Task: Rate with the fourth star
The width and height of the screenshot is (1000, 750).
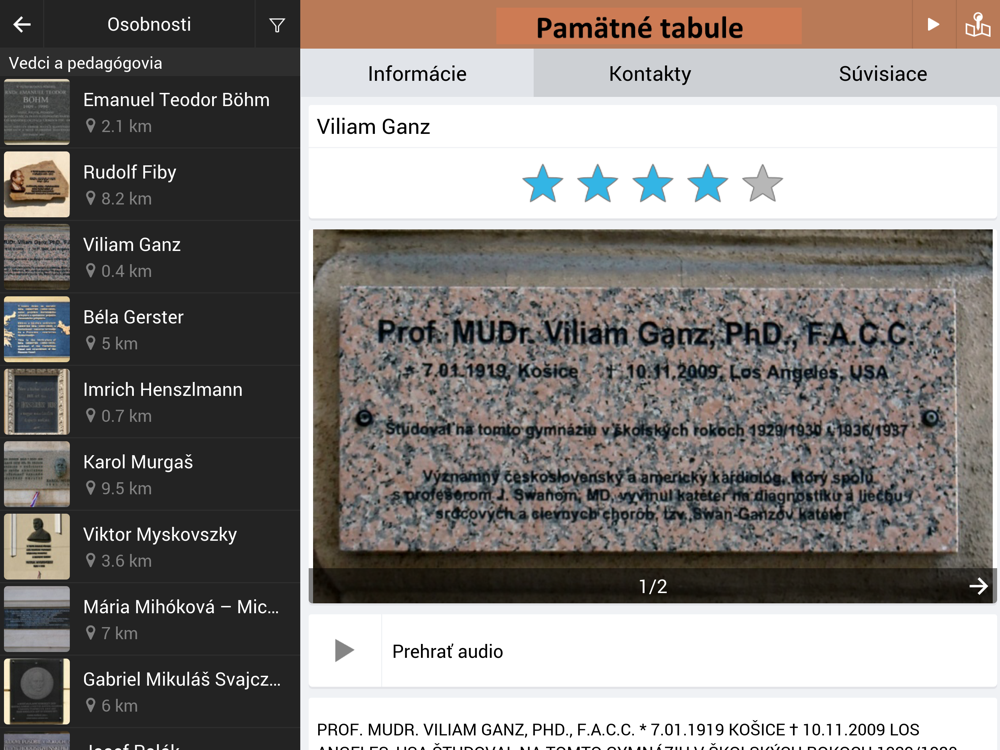Action: 708,184
